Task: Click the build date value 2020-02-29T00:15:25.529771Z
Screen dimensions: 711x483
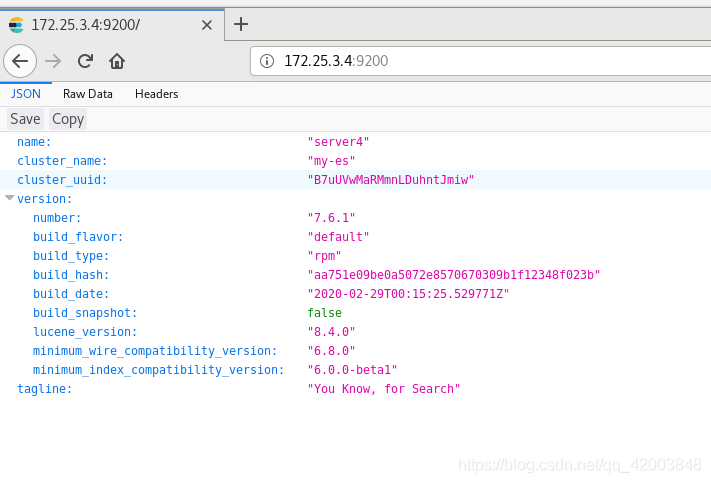Action: point(409,294)
